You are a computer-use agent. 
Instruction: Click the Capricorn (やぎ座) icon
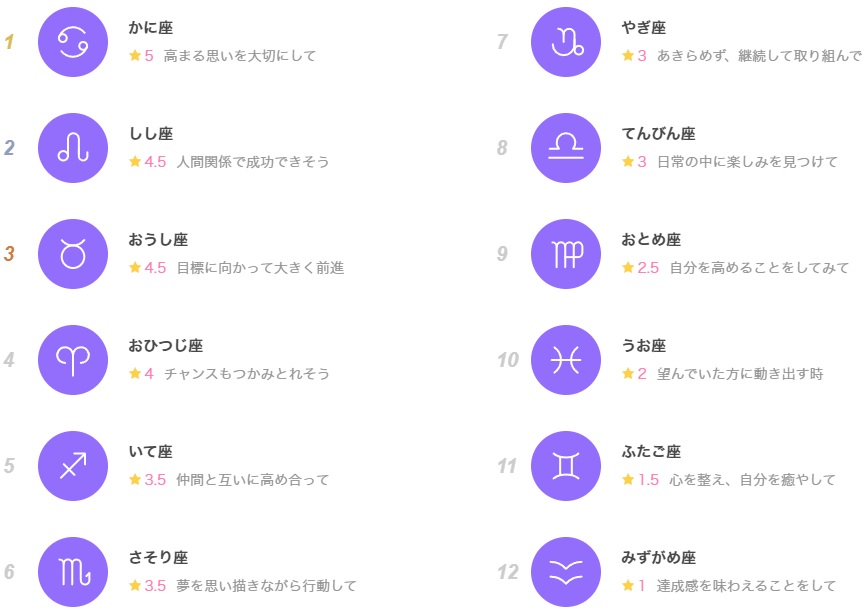566,42
